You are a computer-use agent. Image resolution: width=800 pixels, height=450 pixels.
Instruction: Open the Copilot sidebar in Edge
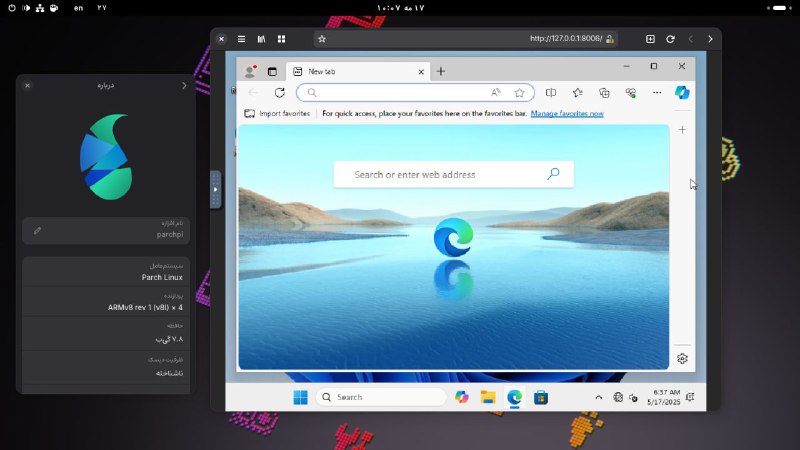pyautogui.click(x=682, y=92)
